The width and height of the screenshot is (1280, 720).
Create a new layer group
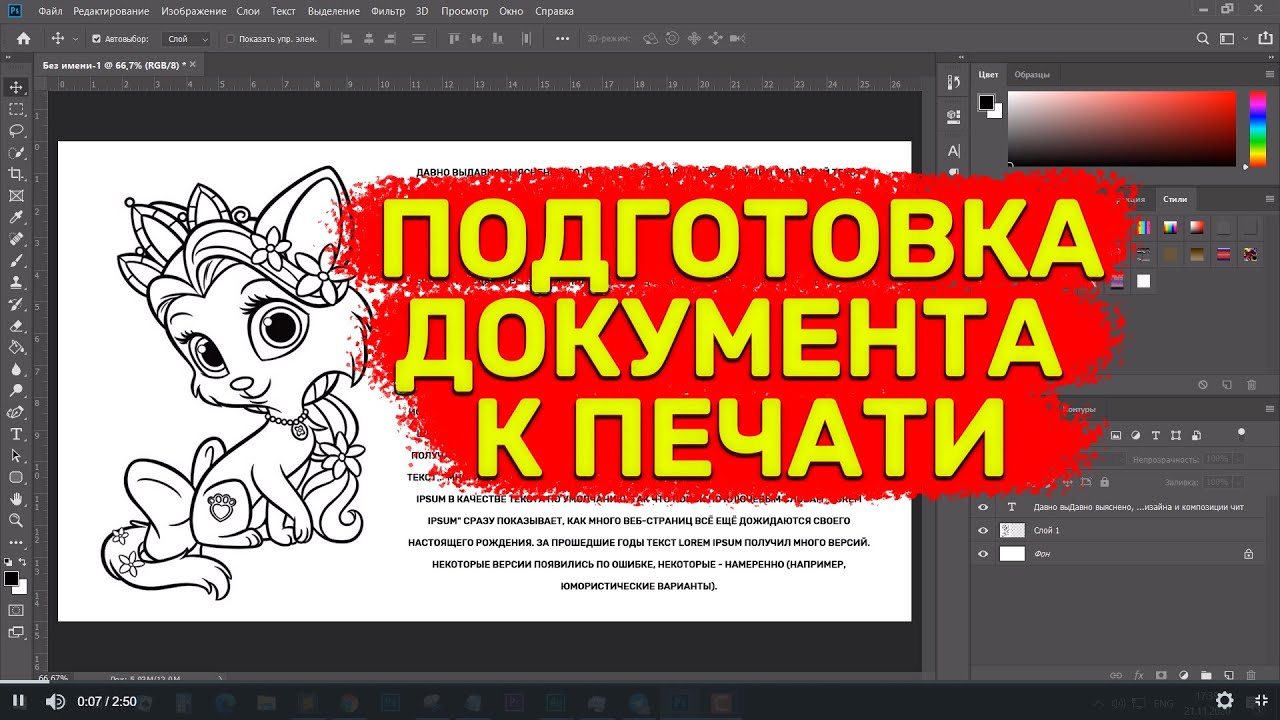click(1206, 675)
